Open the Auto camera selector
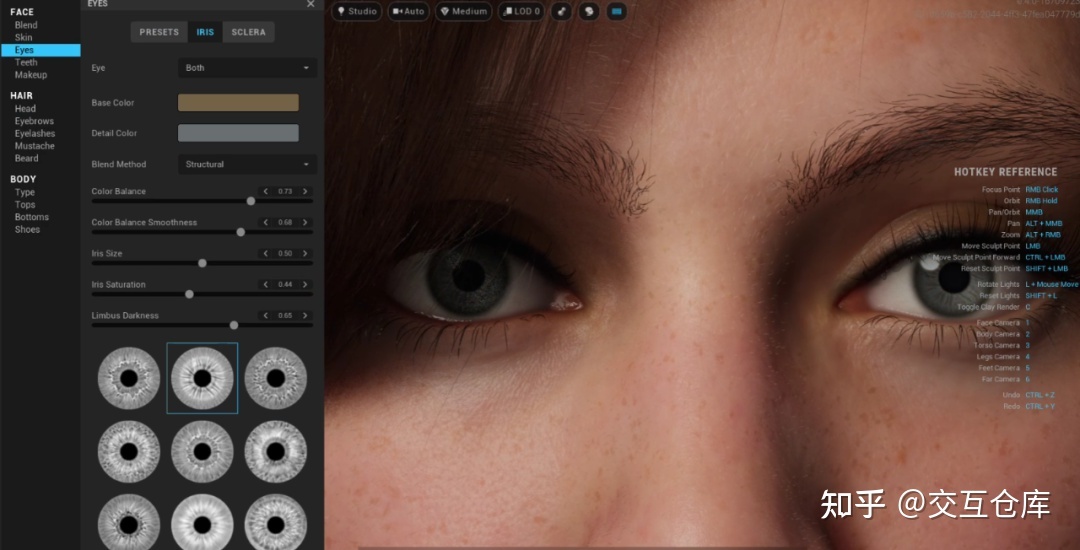Viewport: 1080px width, 550px height. [x=408, y=12]
